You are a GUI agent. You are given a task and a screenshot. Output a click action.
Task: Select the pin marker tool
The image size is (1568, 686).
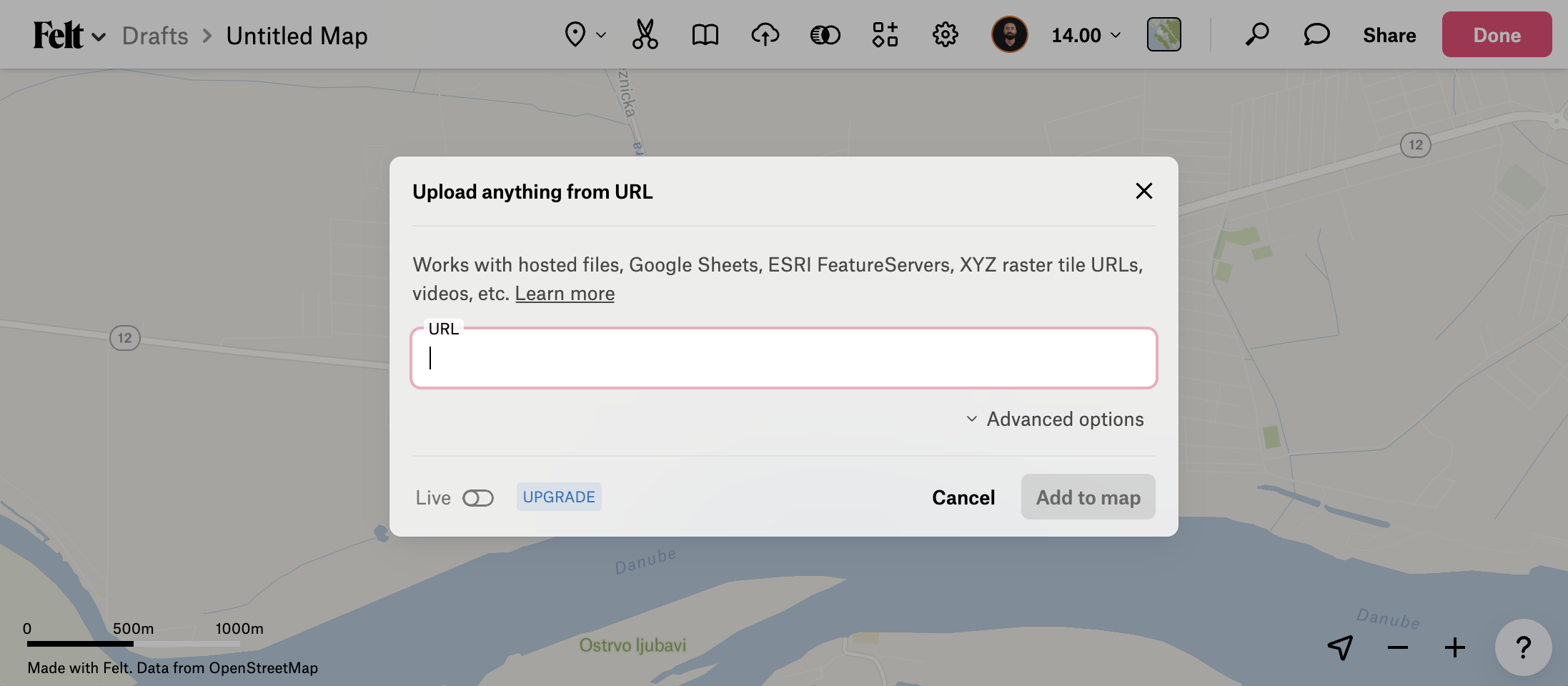pos(575,34)
